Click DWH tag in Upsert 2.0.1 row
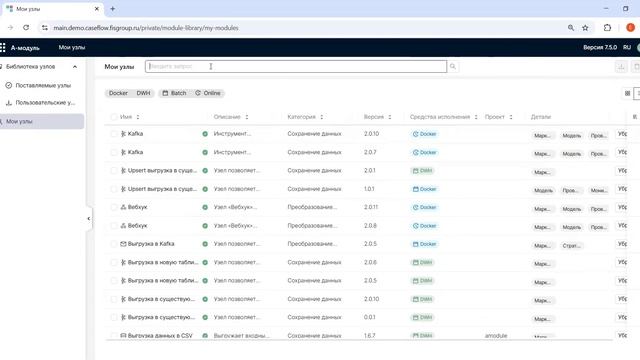640x360 pixels. coord(422,171)
